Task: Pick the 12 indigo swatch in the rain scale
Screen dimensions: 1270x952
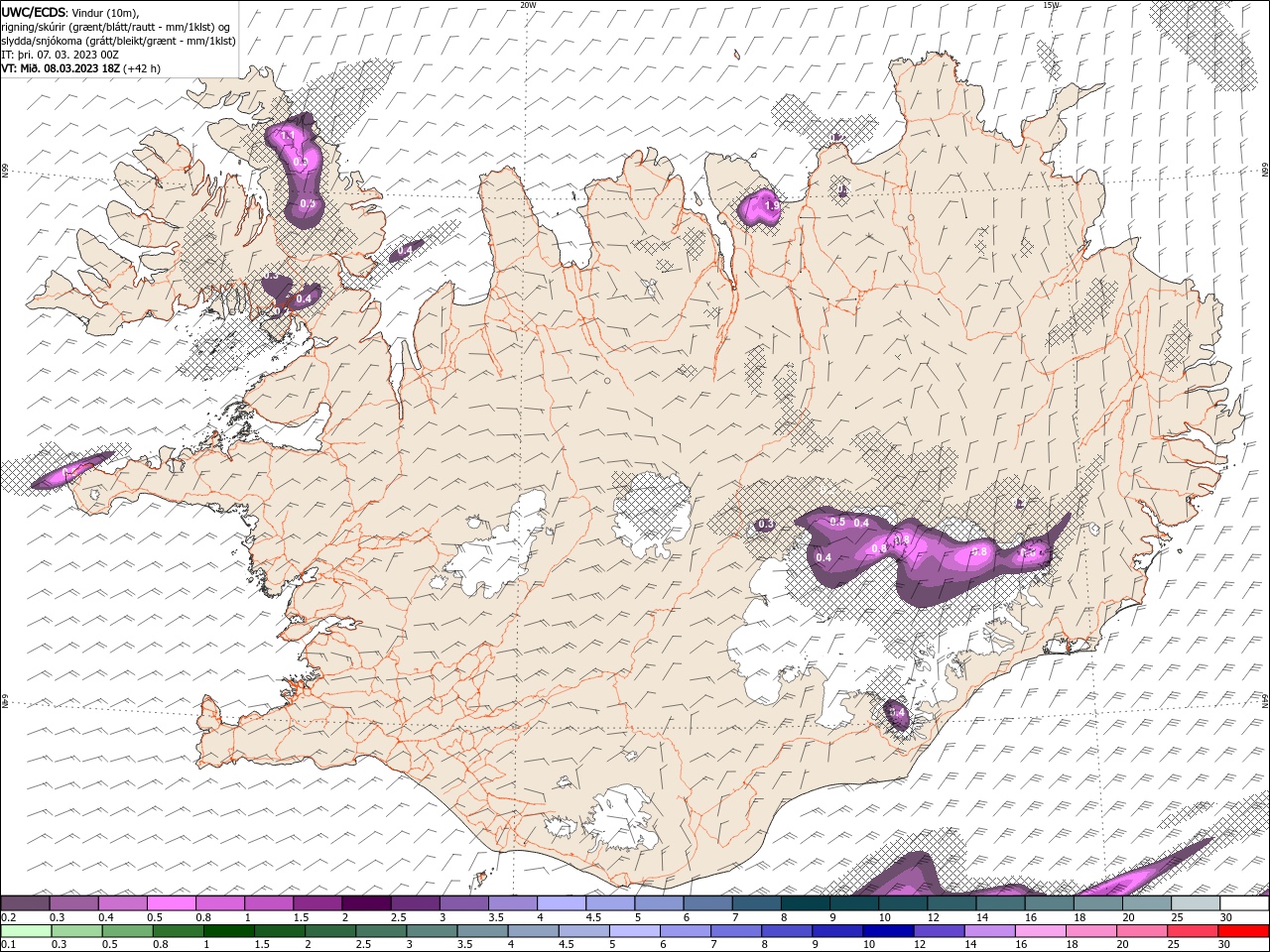Action: (x=939, y=931)
